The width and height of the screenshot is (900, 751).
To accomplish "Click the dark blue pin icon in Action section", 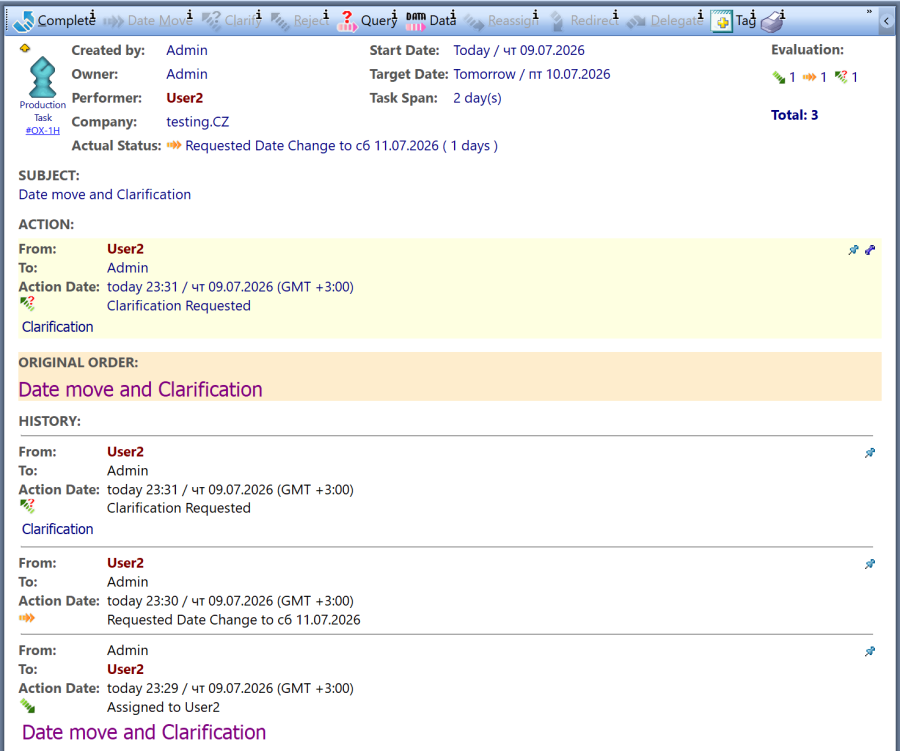I will 870,250.
